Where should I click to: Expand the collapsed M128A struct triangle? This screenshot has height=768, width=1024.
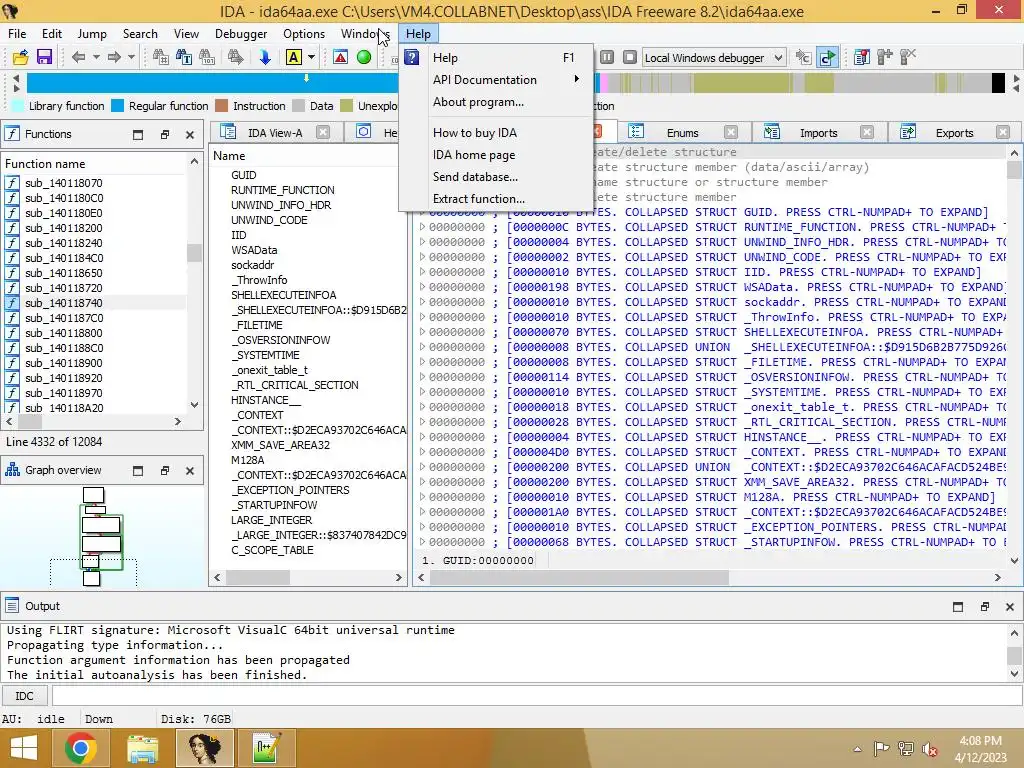pyautogui.click(x=422, y=498)
